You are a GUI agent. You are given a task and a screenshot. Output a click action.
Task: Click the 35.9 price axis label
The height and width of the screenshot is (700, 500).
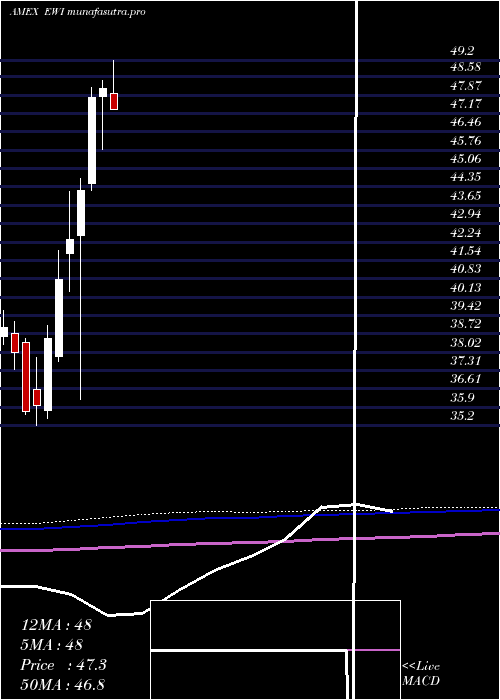tap(462, 398)
